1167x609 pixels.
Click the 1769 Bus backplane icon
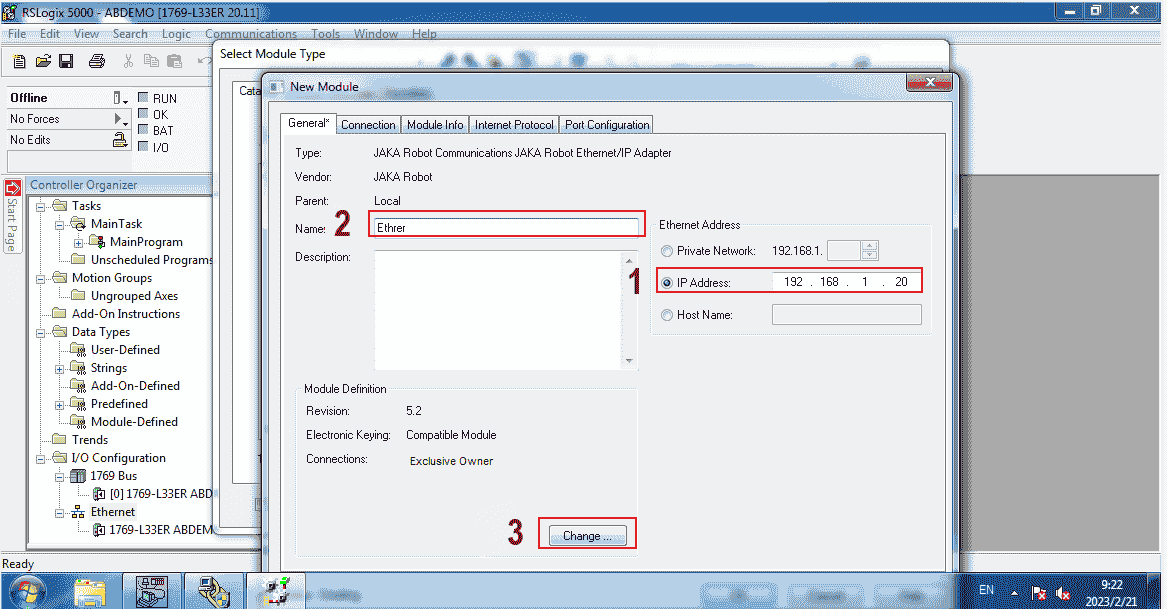(78, 476)
